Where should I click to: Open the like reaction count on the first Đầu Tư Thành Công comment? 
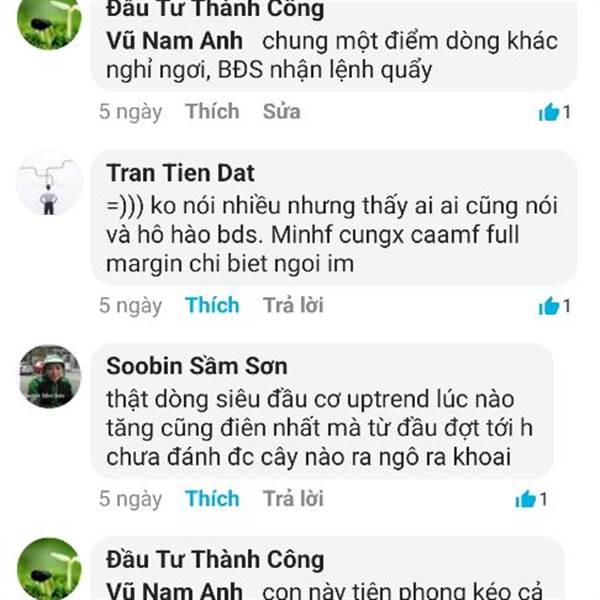554,112
